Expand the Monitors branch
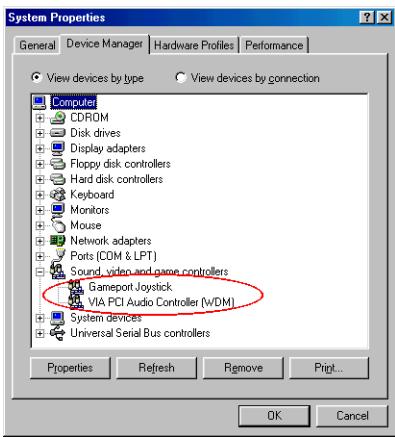 [x=40, y=210]
